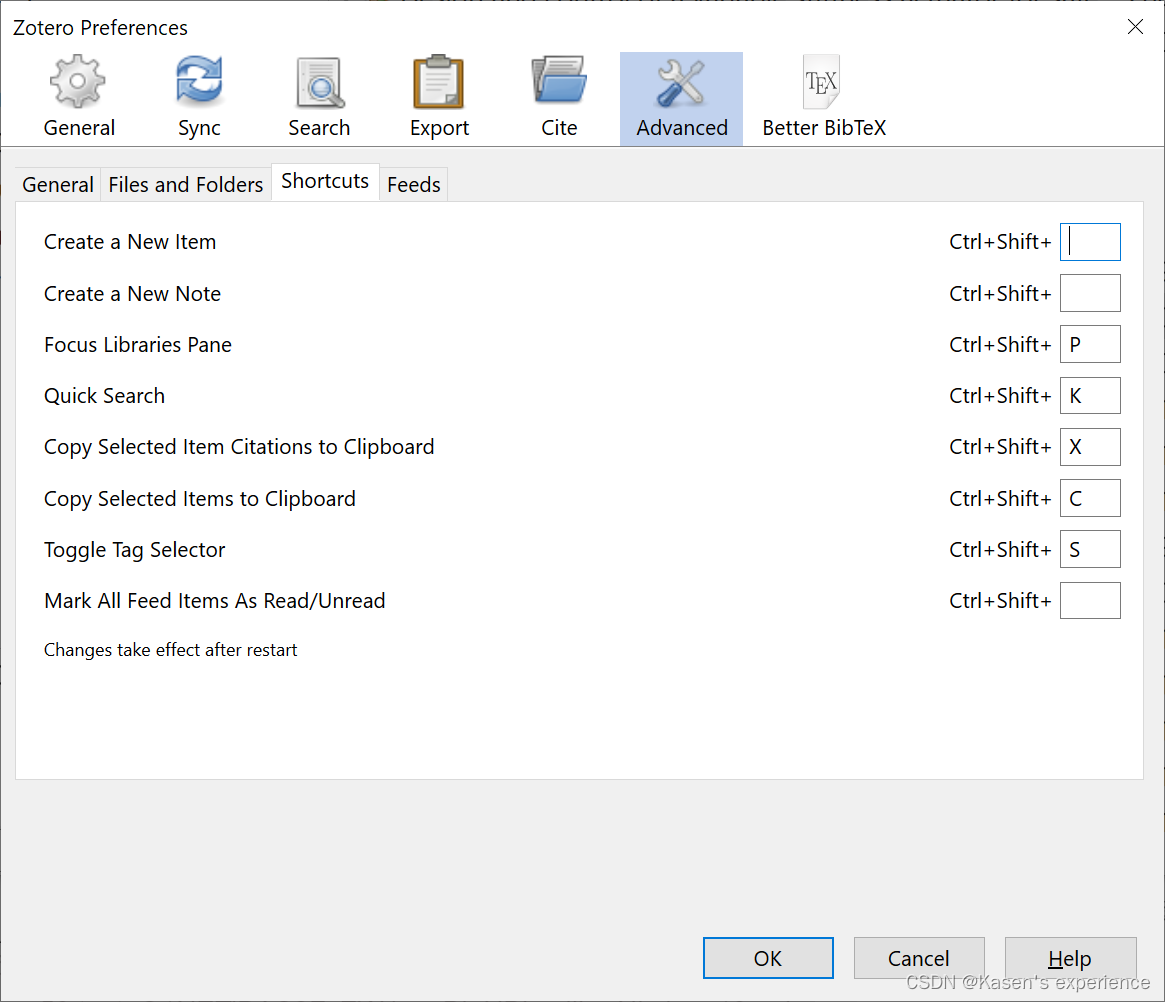Select the Advanced wrench and screwdriver icon
This screenshot has width=1165, height=1002.
(x=681, y=82)
